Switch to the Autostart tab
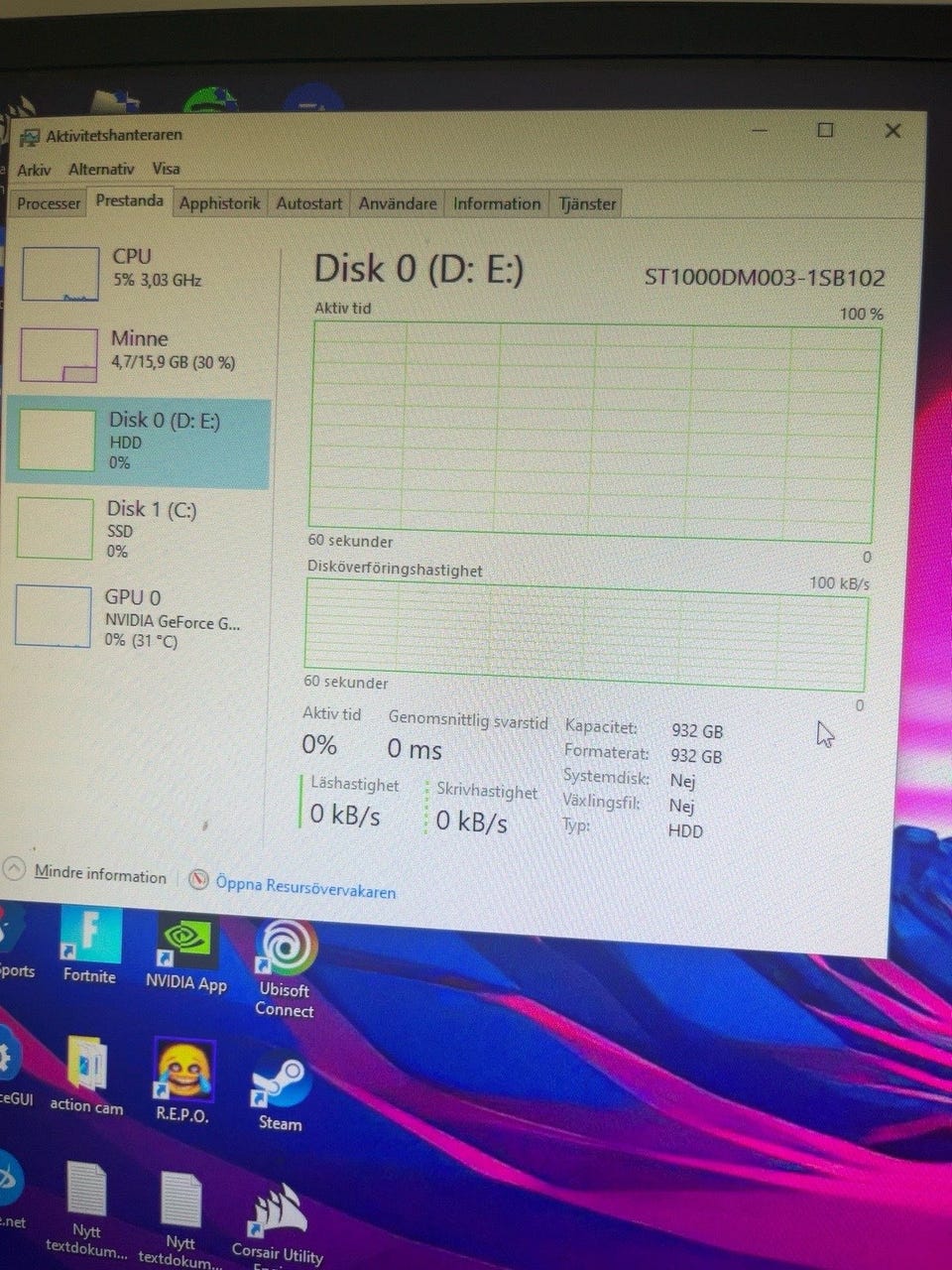The image size is (952, 1270). pyautogui.click(x=308, y=203)
